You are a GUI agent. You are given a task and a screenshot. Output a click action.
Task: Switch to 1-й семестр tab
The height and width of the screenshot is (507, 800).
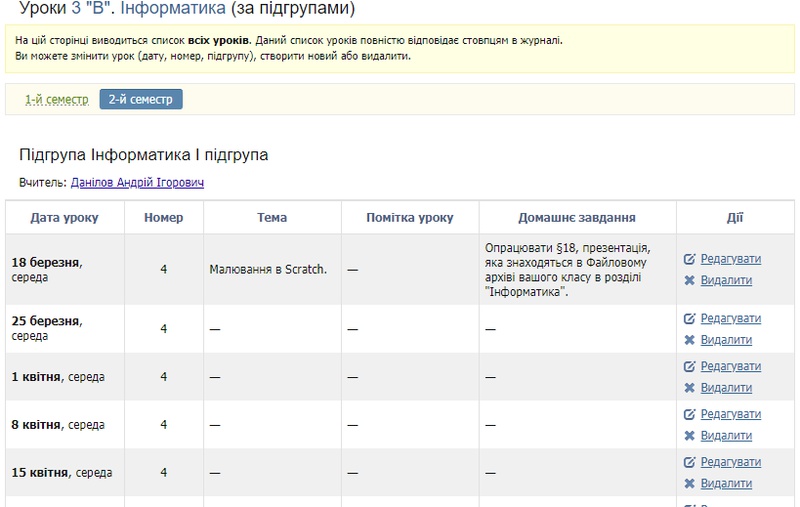tap(57, 99)
